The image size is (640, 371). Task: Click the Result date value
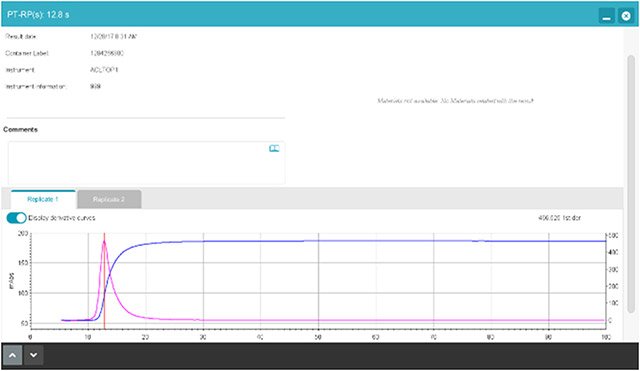[x=113, y=36]
